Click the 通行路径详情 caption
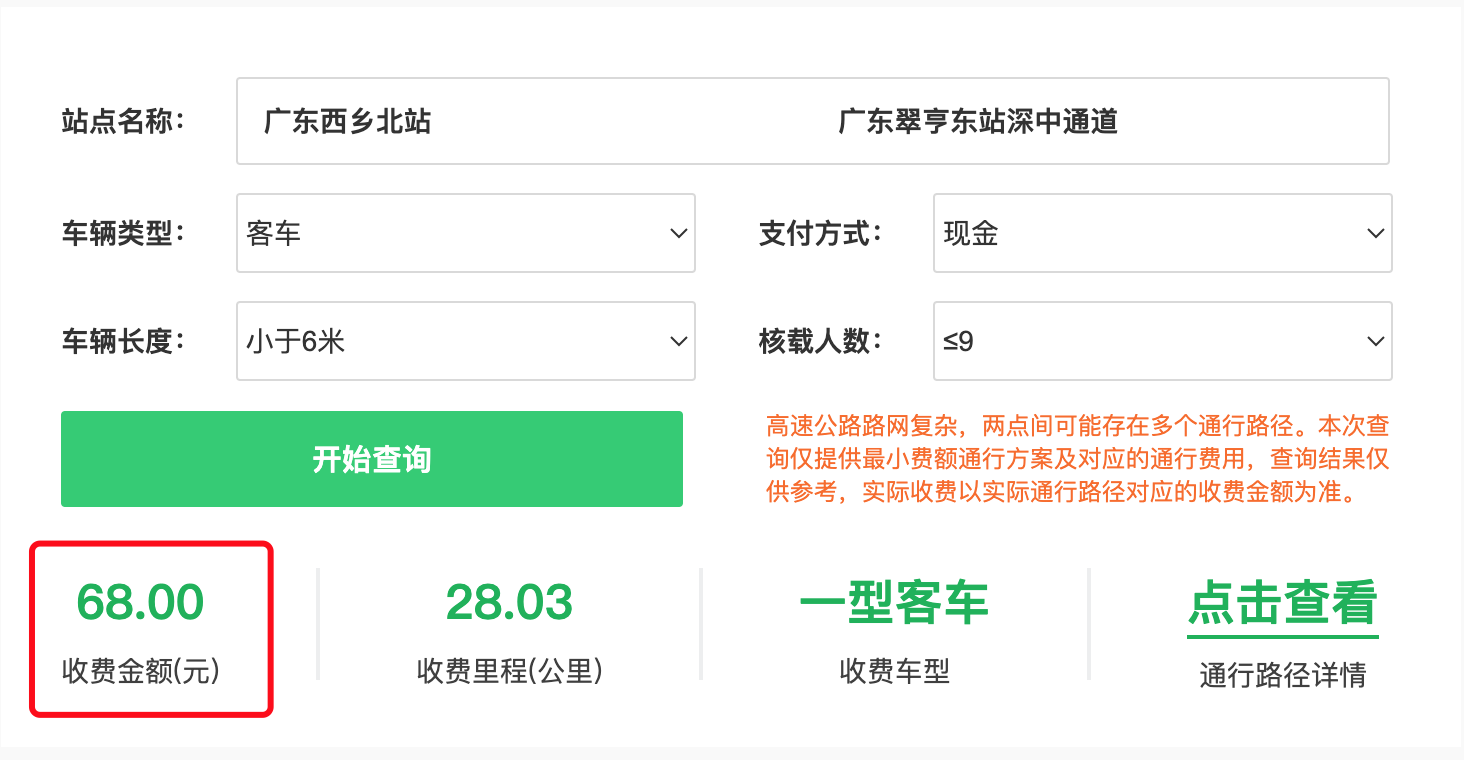This screenshot has width=1464, height=760. [1282, 676]
